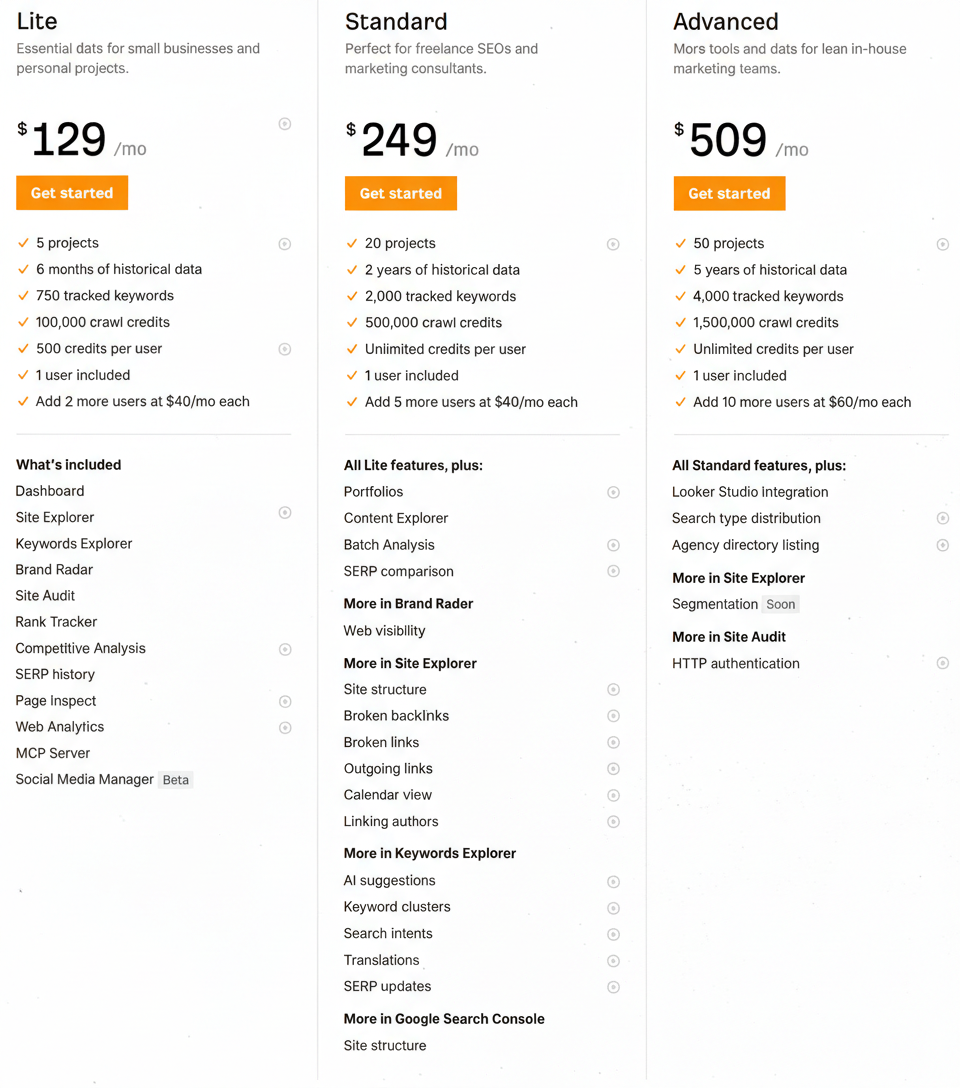Open info icon beside Keyword clusters
Screen dimensions: 960x1088
coord(613,908)
